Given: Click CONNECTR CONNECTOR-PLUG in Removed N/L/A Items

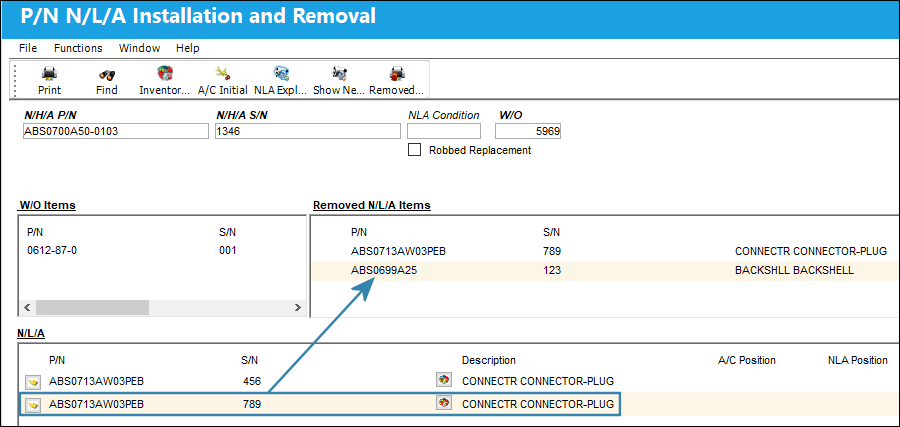Looking at the screenshot, I should coord(811,251).
